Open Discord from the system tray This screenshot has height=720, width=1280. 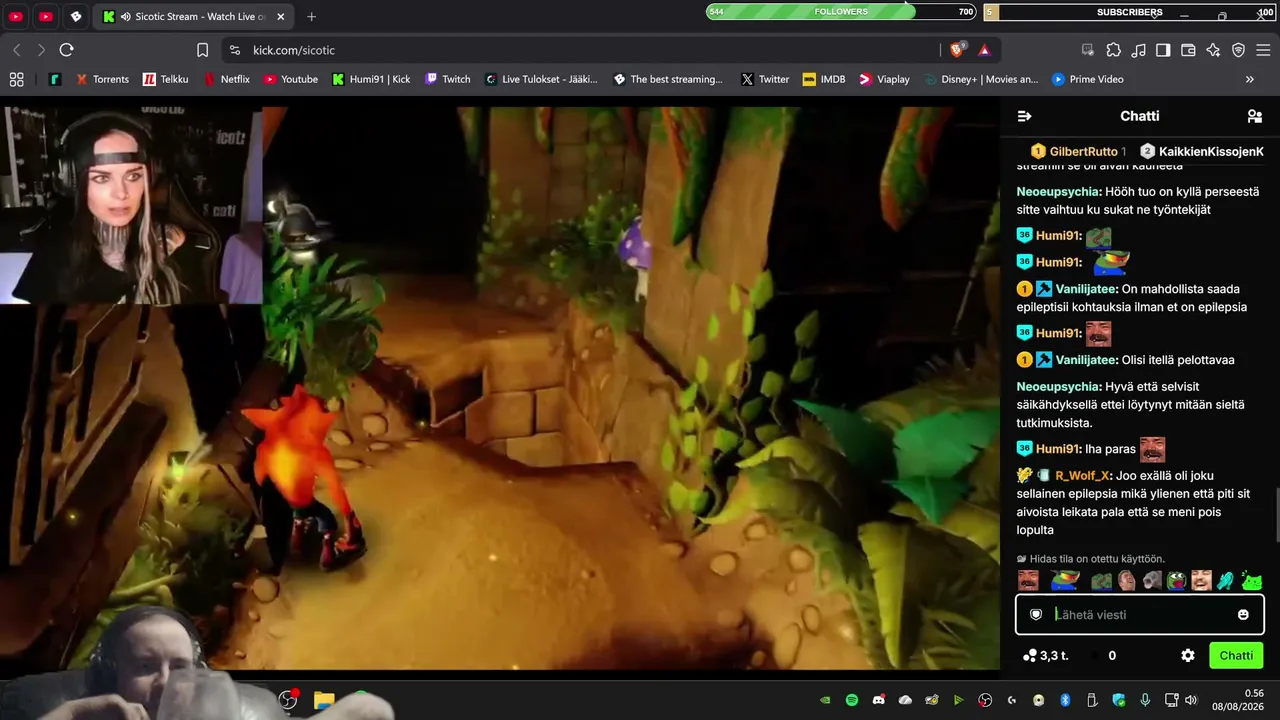click(x=879, y=700)
